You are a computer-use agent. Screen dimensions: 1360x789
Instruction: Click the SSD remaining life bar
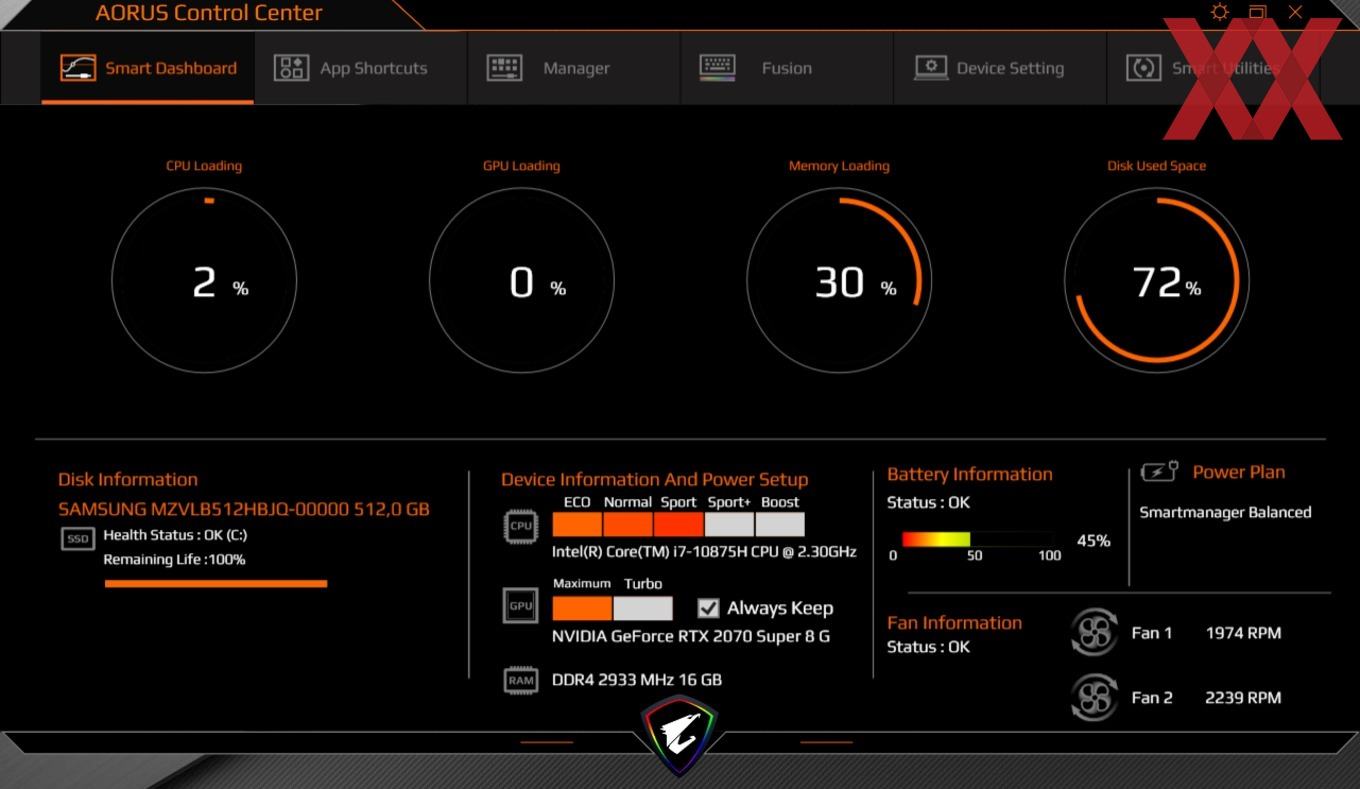(x=216, y=584)
